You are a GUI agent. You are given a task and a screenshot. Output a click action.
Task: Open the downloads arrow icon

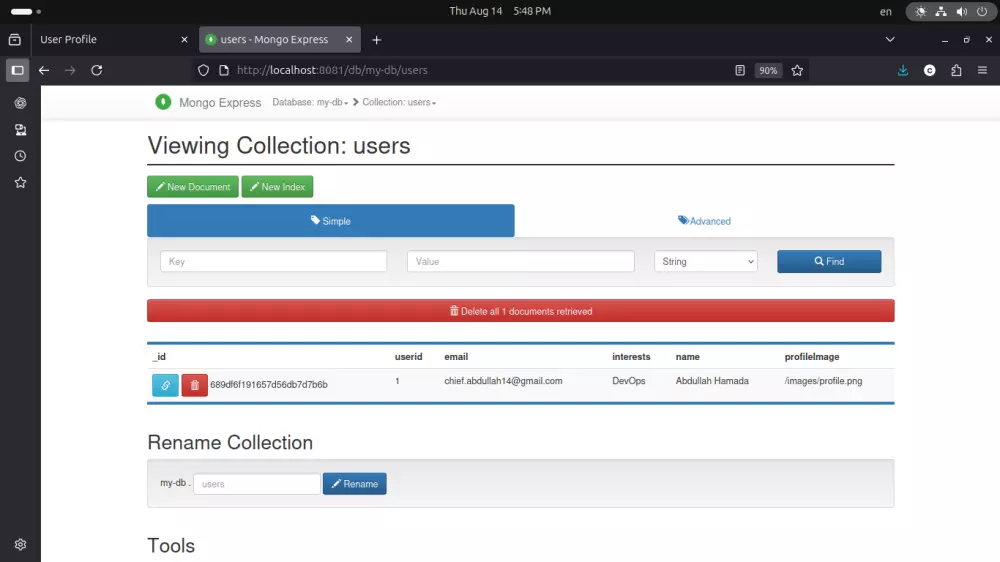[x=903, y=70]
